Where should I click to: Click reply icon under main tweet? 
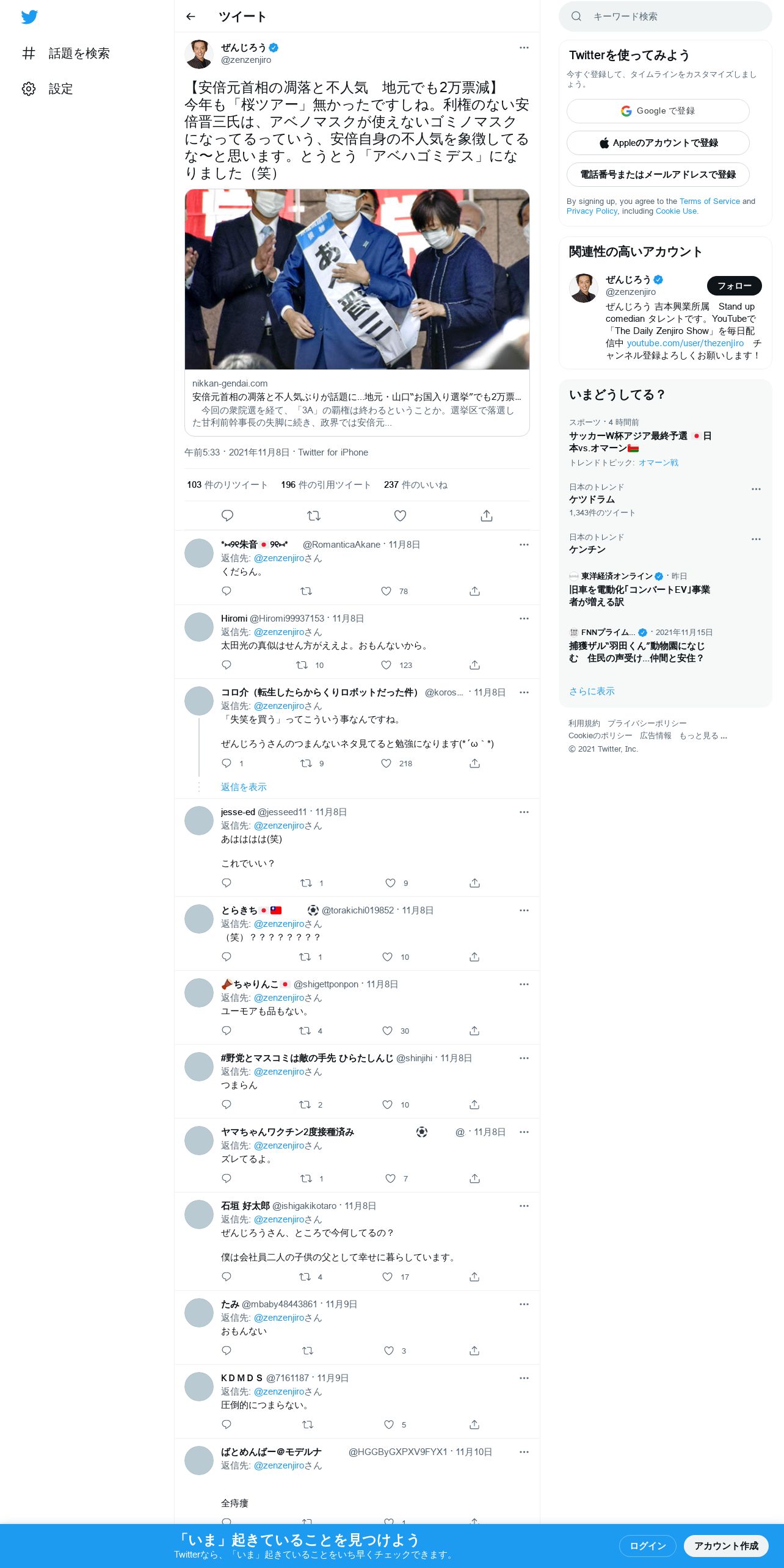[227, 516]
